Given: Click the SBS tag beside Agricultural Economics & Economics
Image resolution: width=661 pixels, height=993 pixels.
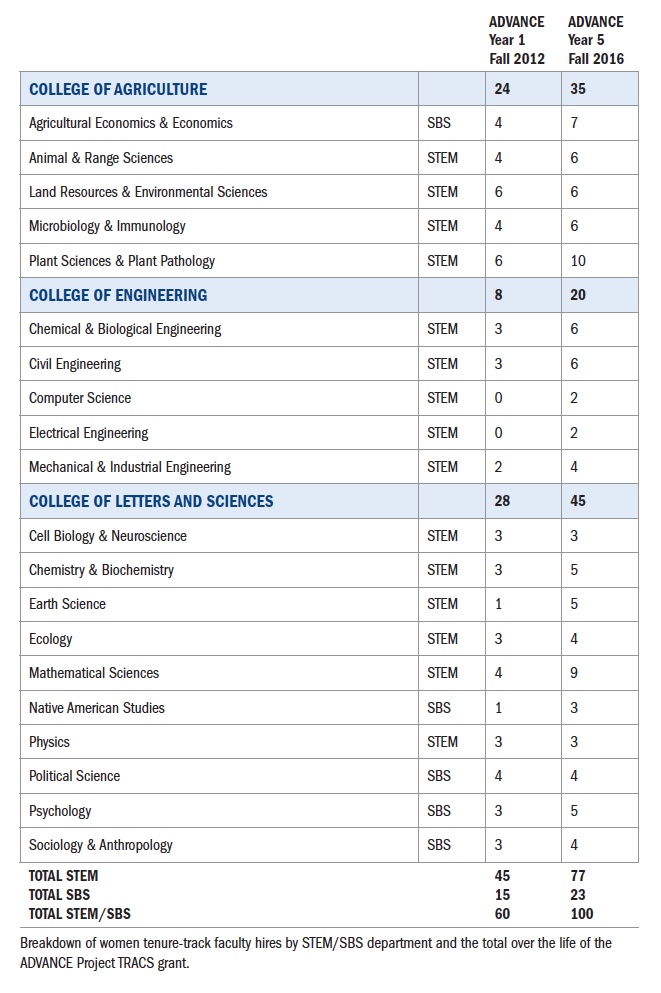Looking at the screenshot, I should [x=439, y=123].
